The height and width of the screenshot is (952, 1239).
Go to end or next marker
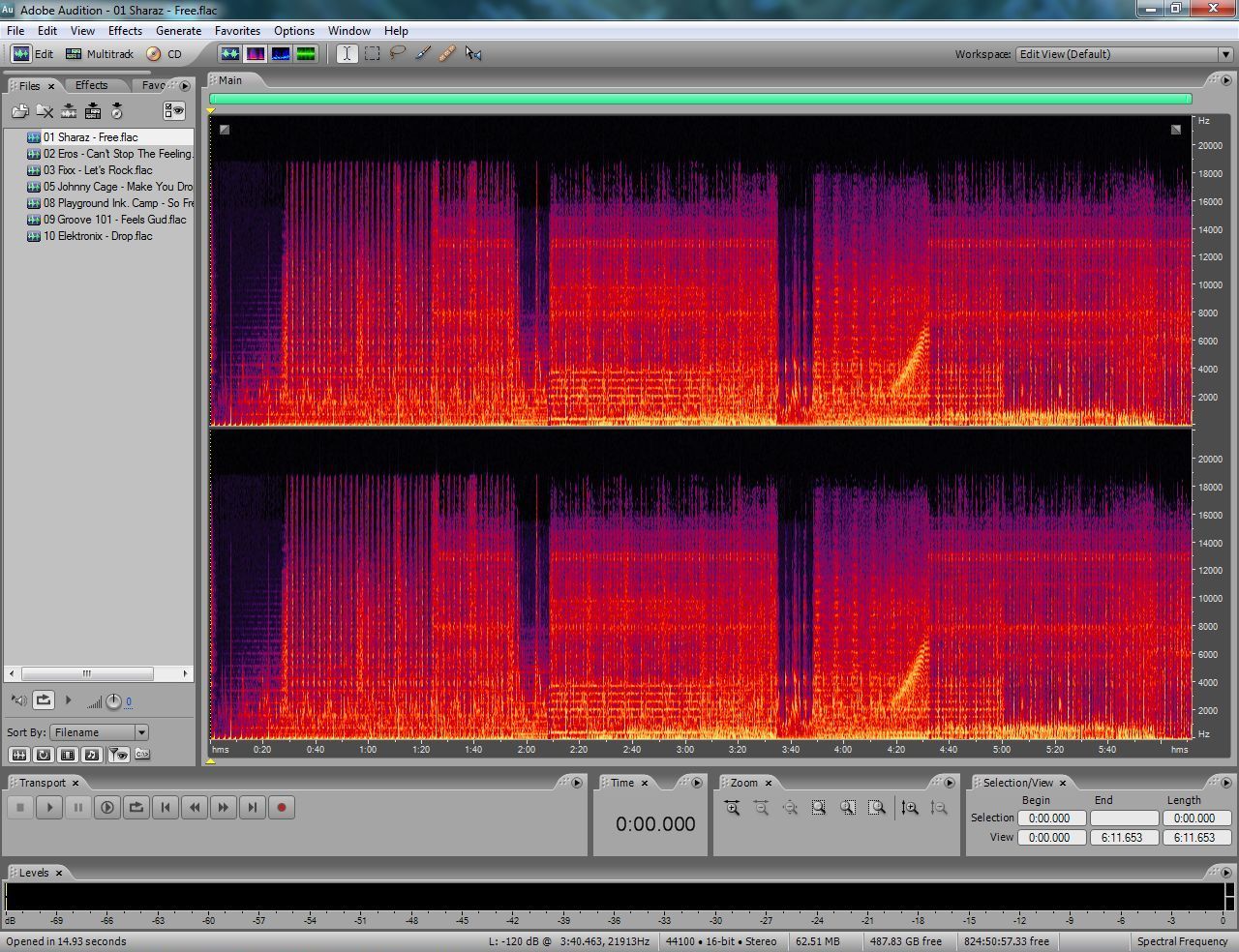[253, 807]
